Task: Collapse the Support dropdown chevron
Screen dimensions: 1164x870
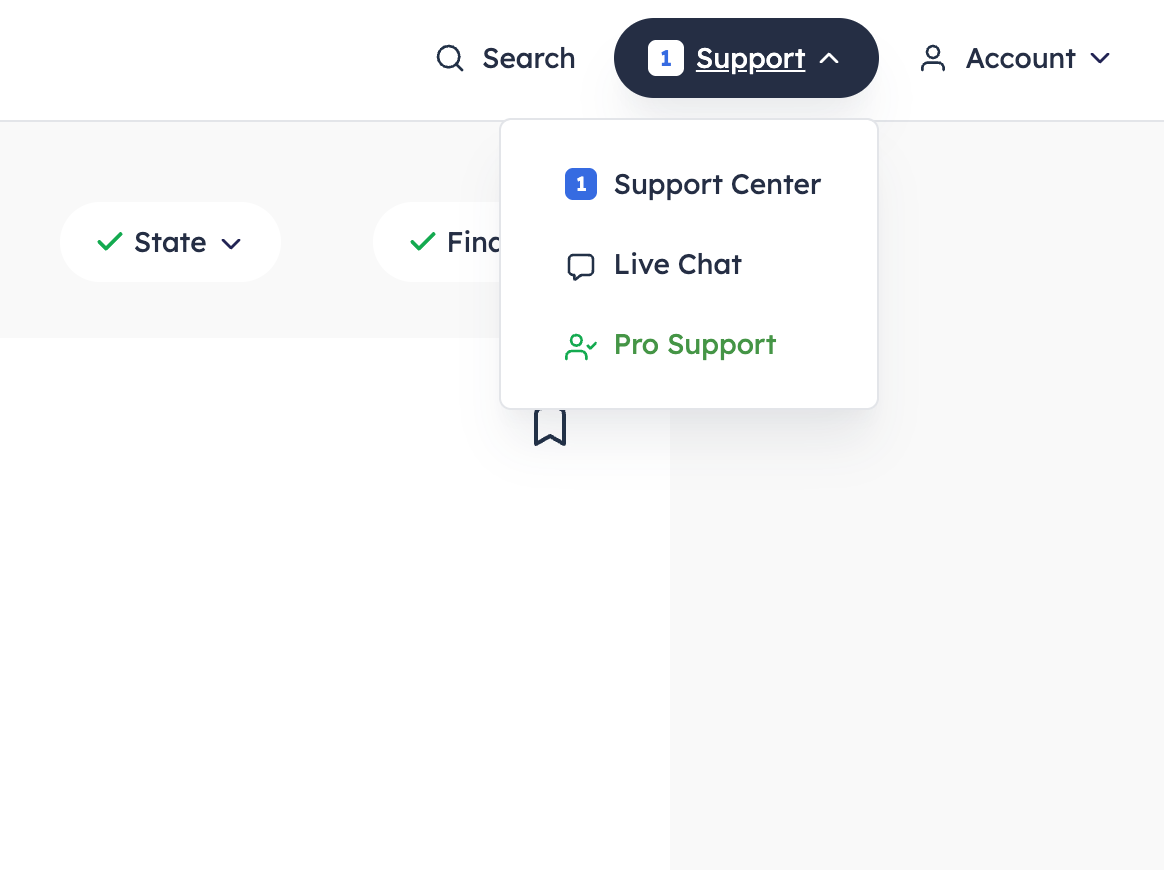Action: tap(829, 59)
